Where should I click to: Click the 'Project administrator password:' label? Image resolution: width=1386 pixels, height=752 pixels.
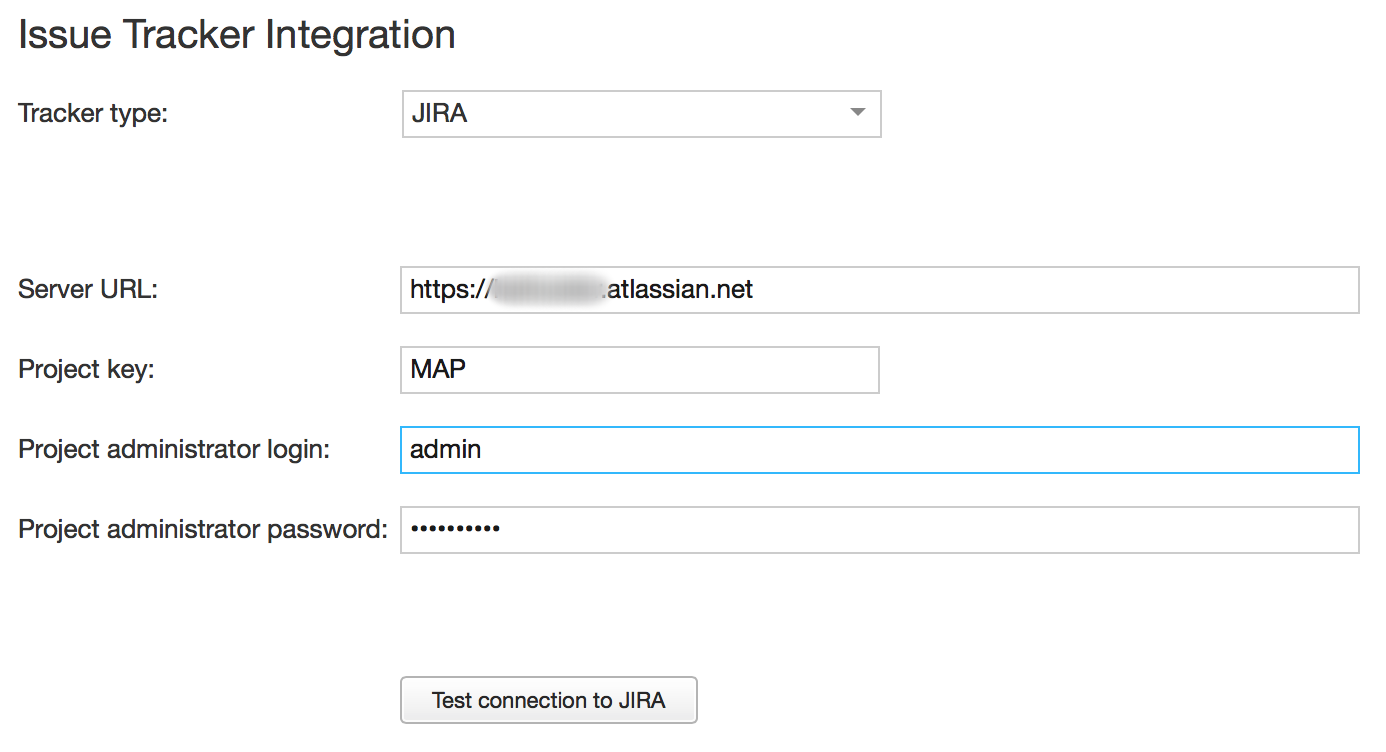pos(203,530)
